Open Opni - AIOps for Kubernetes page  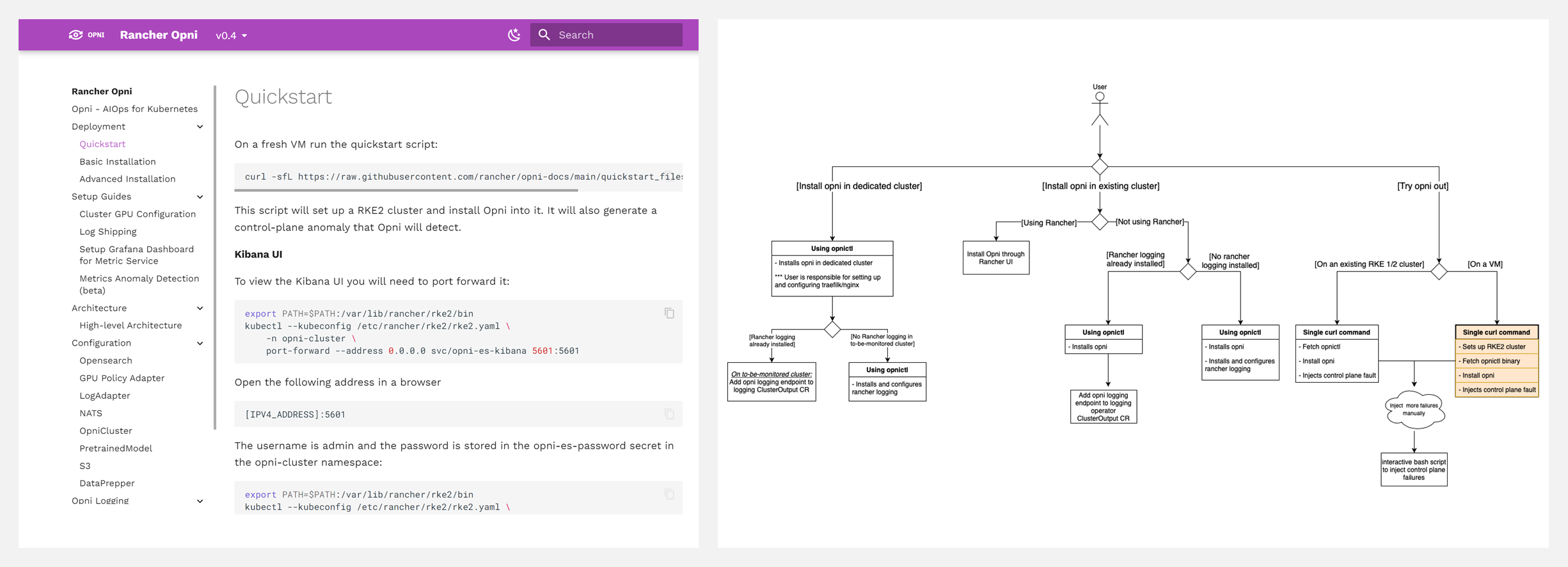click(134, 109)
